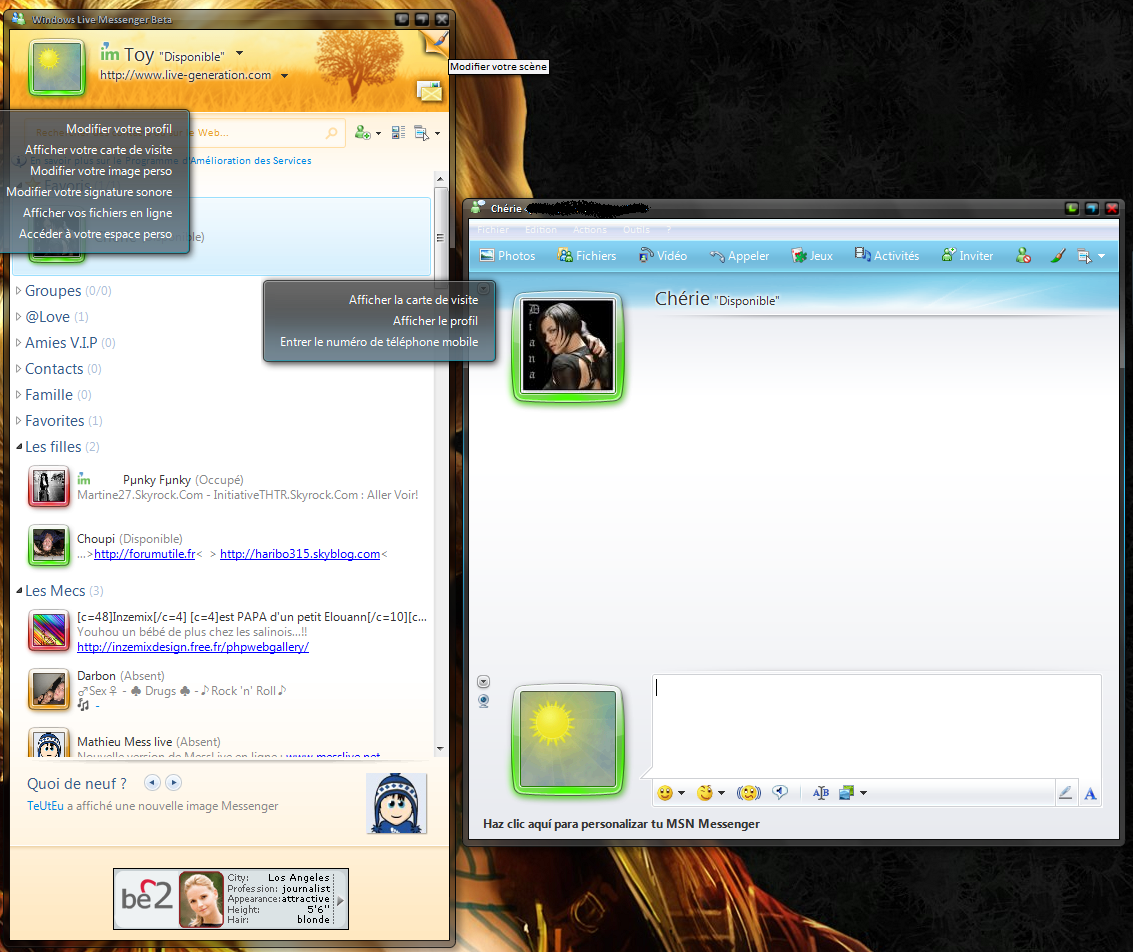
Task: Open the forumutile.fr link
Action: coord(145,554)
